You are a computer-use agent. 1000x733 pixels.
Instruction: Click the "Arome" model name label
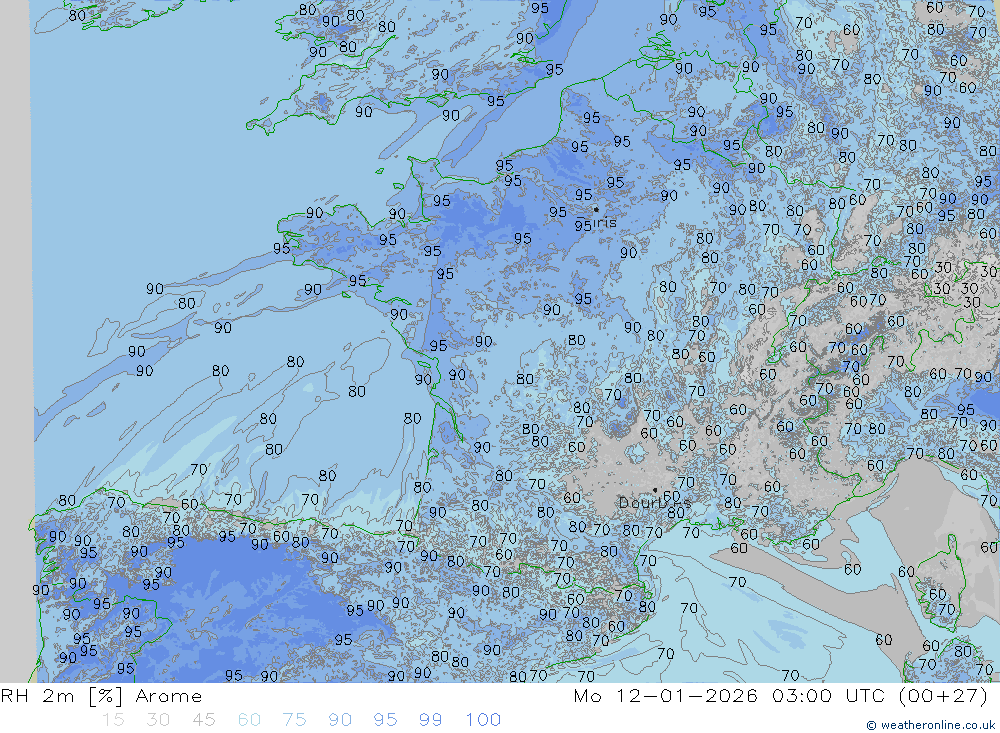pos(168,696)
